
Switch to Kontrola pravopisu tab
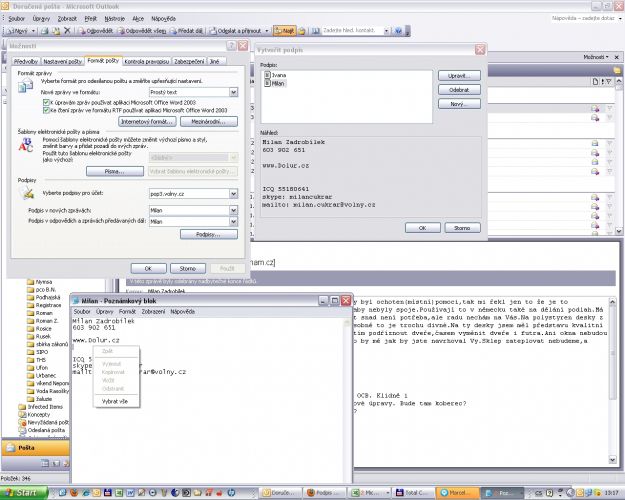(x=147, y=61)
